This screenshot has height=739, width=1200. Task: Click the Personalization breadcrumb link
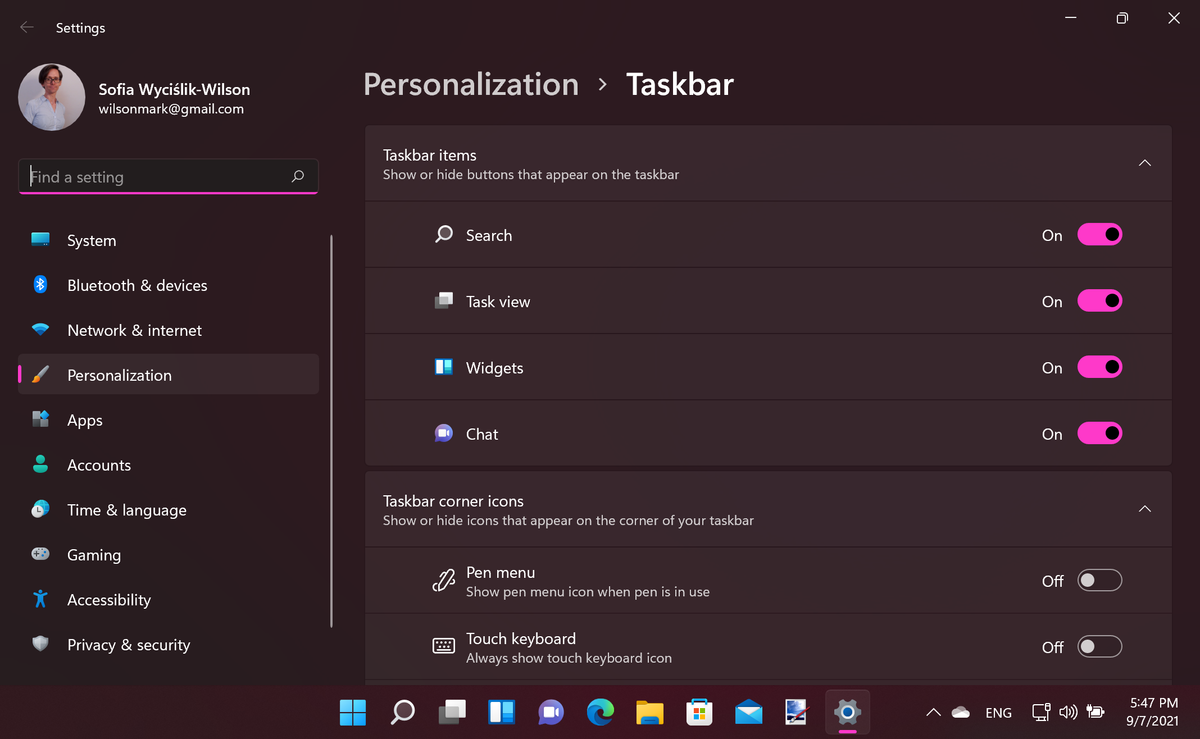[470, 85]
